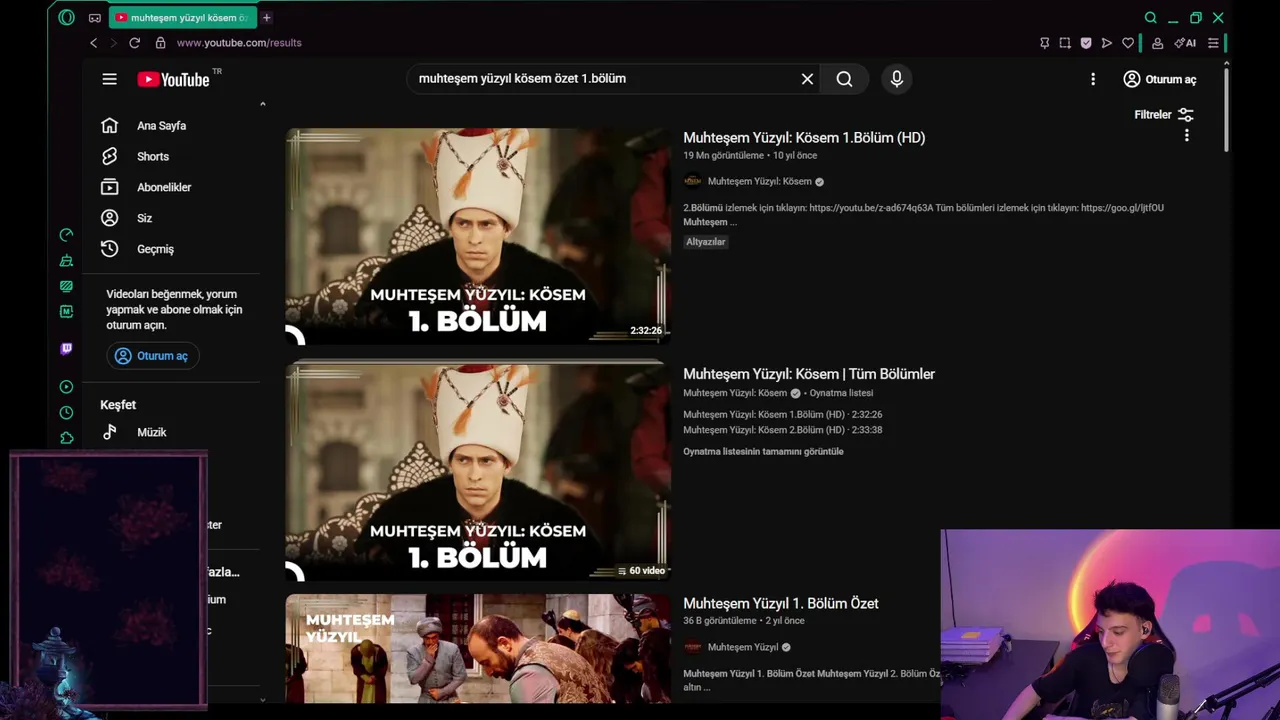Click Oturum aç in the top bar
1280x720 pixels.
coord(1160,79)
